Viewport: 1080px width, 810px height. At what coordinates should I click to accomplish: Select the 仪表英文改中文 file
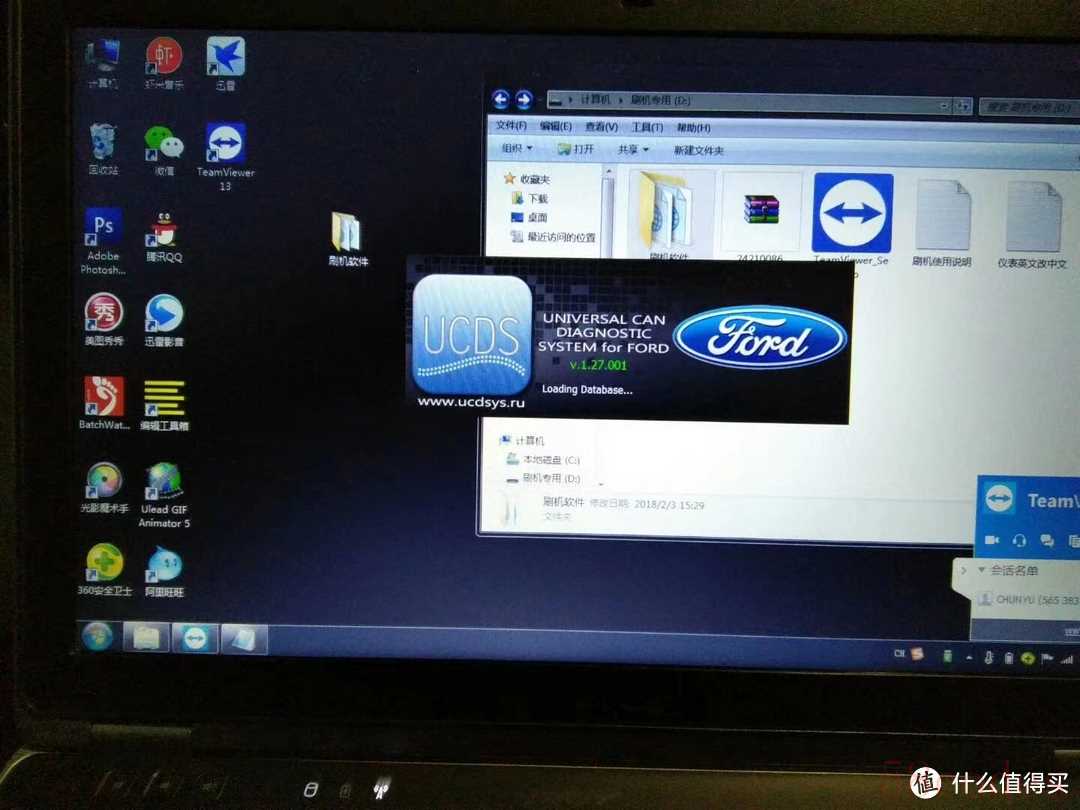point(1032,223)
